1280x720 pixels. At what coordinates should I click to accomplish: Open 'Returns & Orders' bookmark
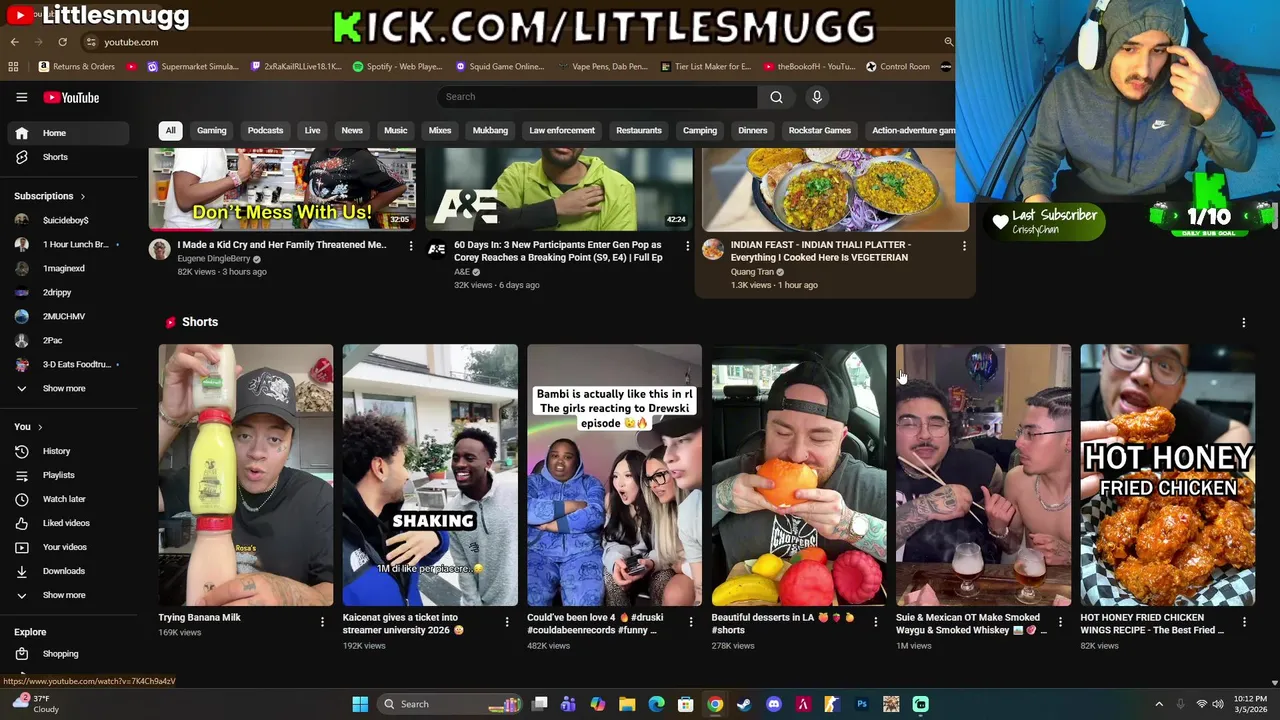point(77,67)
